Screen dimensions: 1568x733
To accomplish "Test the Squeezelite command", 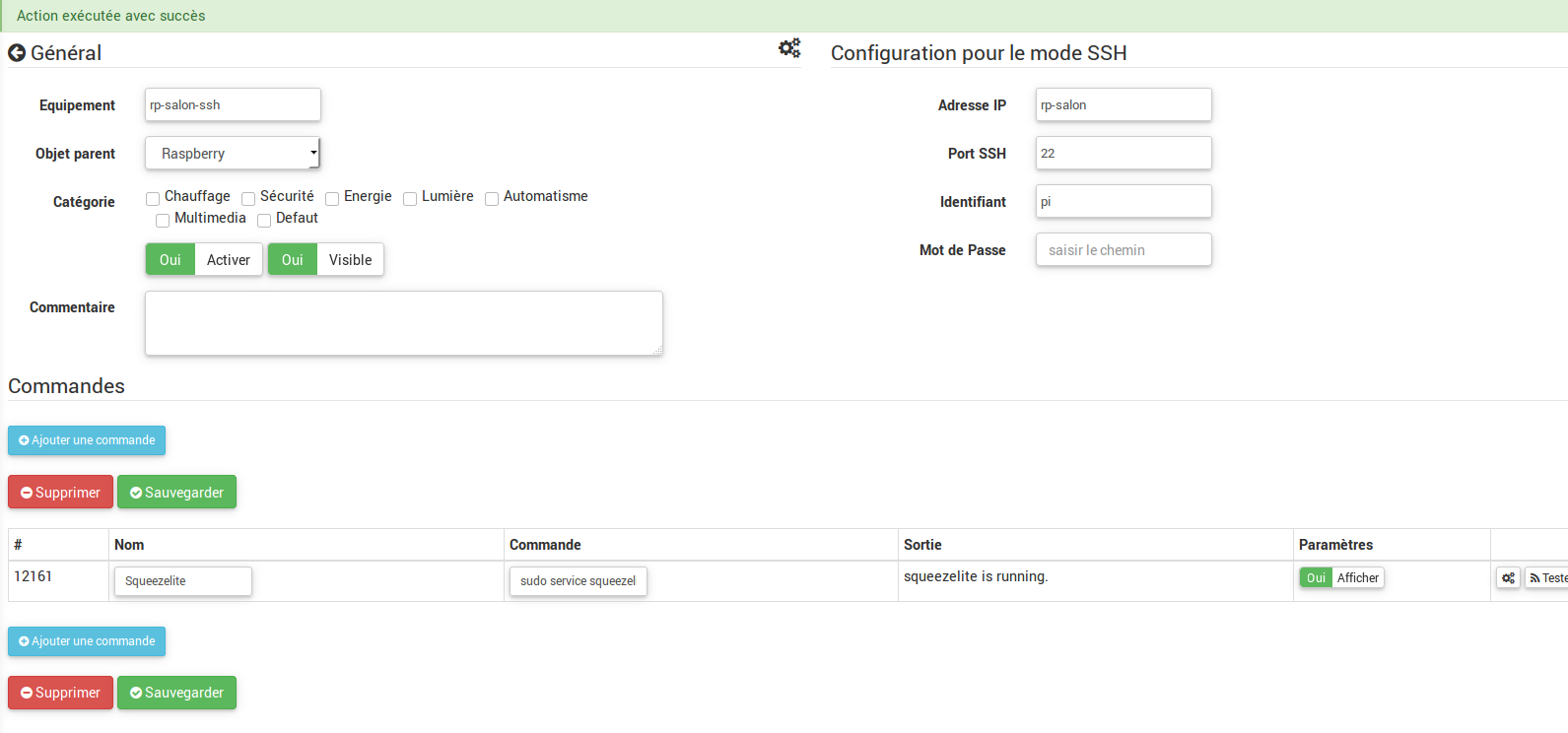I will coord(1547,578).
